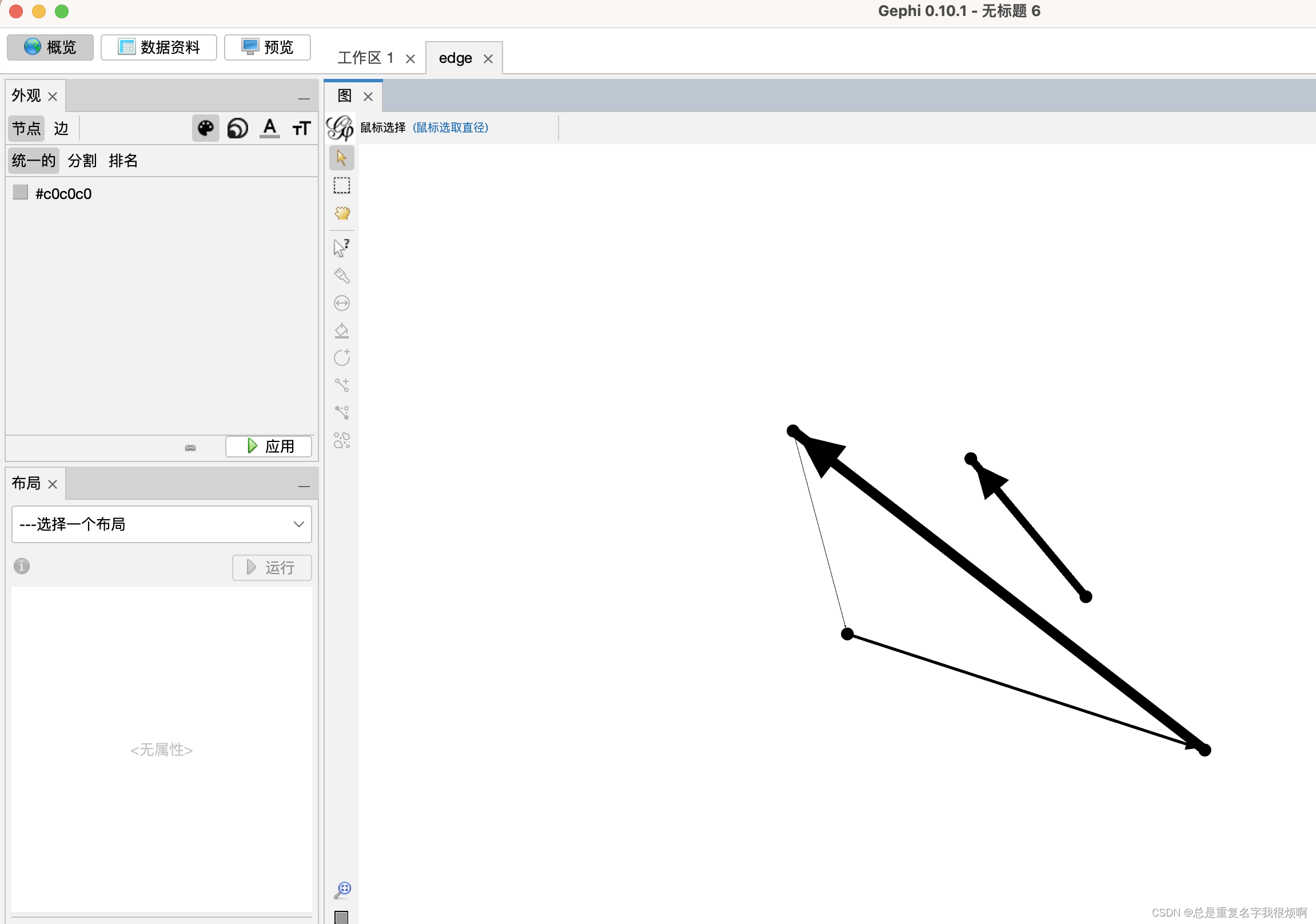Choose the node sizer tool

[x=342, y=303]
